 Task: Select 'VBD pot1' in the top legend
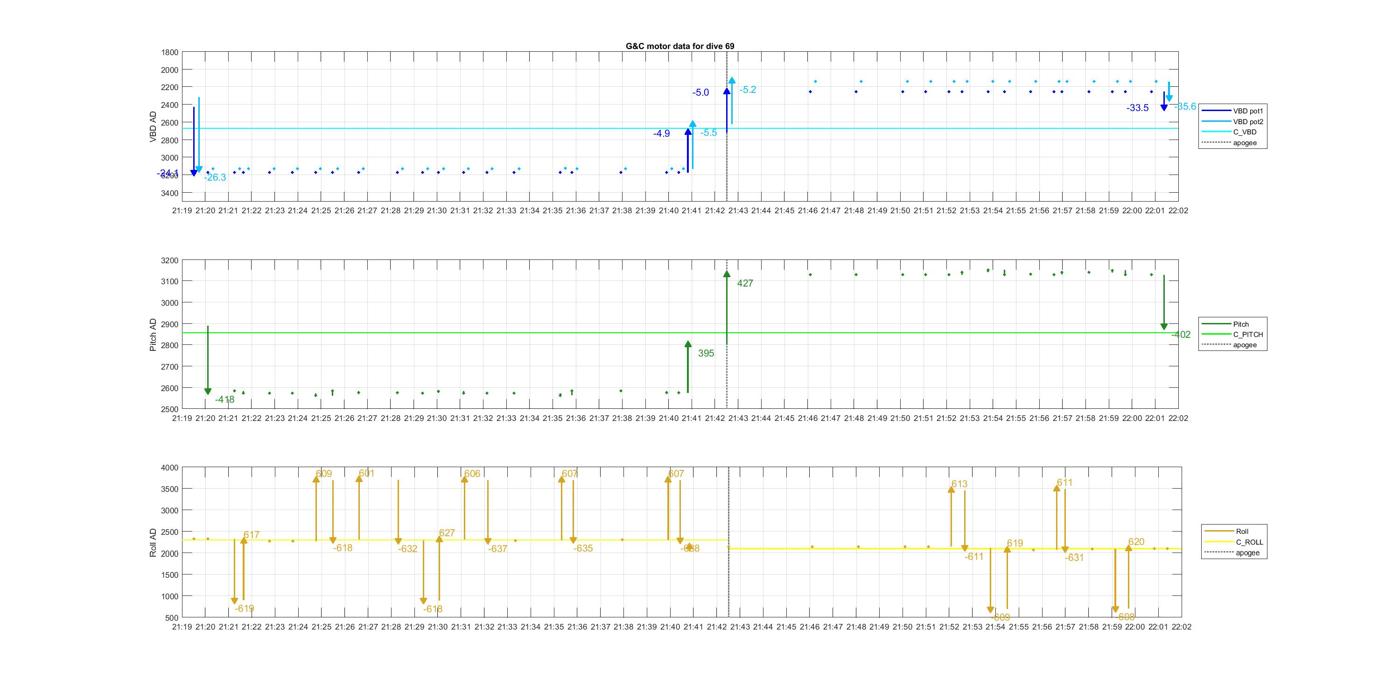pos(1249,110)
